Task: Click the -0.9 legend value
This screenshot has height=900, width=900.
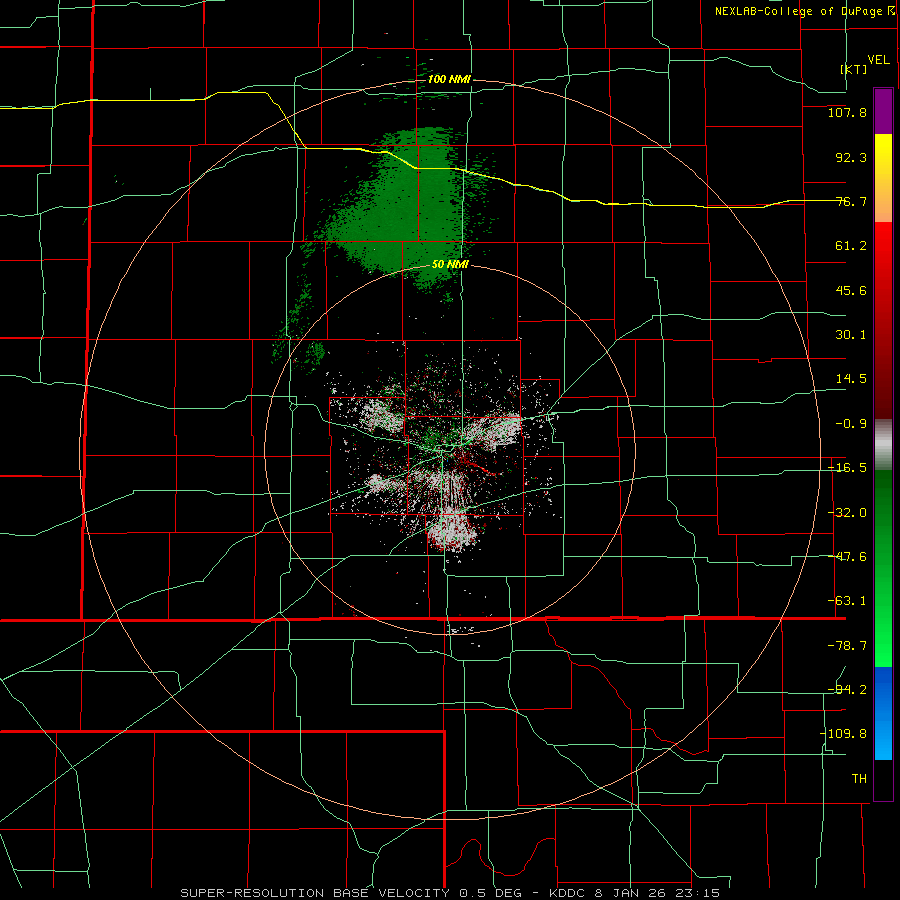Action: [851, 424]
